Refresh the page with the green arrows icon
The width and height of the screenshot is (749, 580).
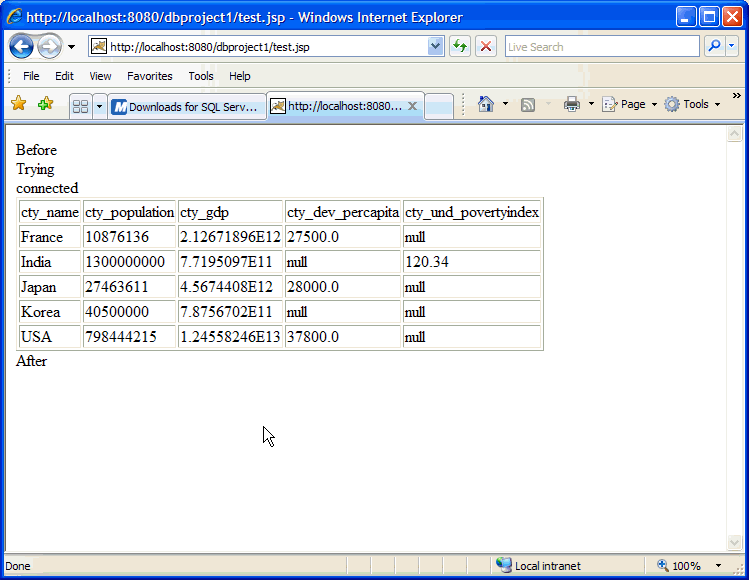click(460, 46)
